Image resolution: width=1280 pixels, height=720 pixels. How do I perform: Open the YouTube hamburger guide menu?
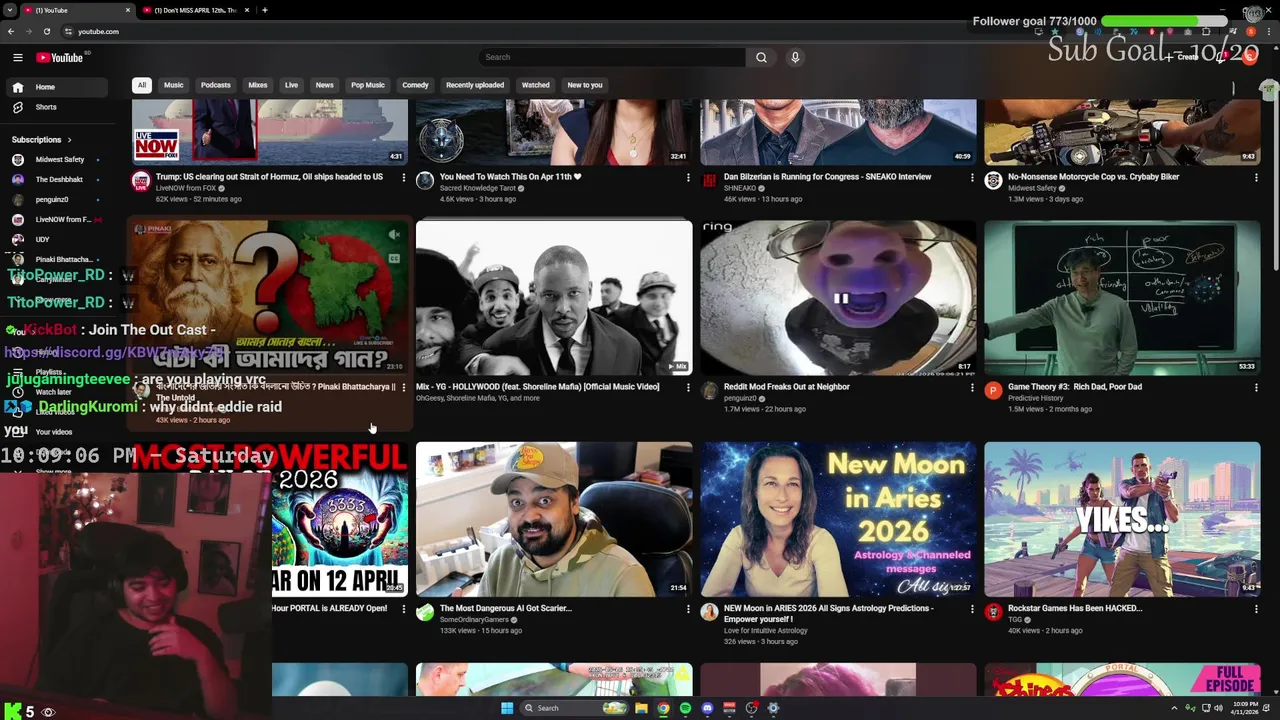(x=18, y=57)
